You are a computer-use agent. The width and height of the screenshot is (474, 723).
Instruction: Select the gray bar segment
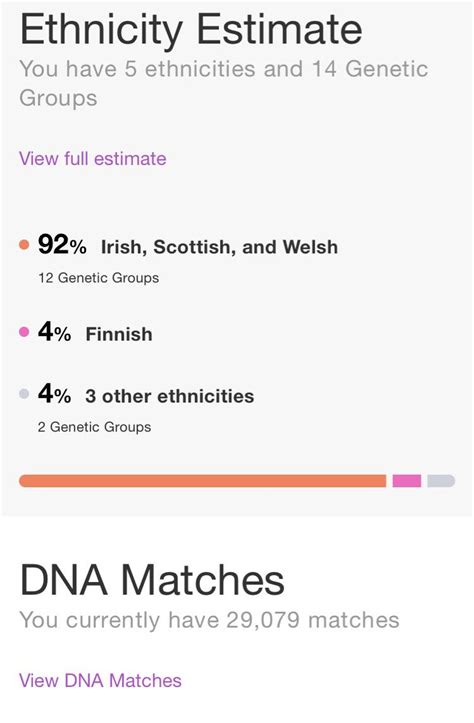441,481
